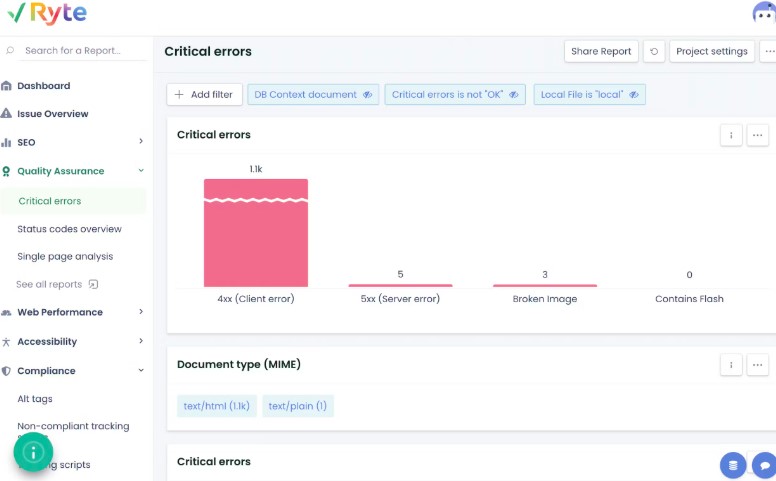Toggle eye on Critical errors not OK filter
Image resolution: width=776 pixels, height=481 pixels.
pyautogui.click(x=514, y=95)
